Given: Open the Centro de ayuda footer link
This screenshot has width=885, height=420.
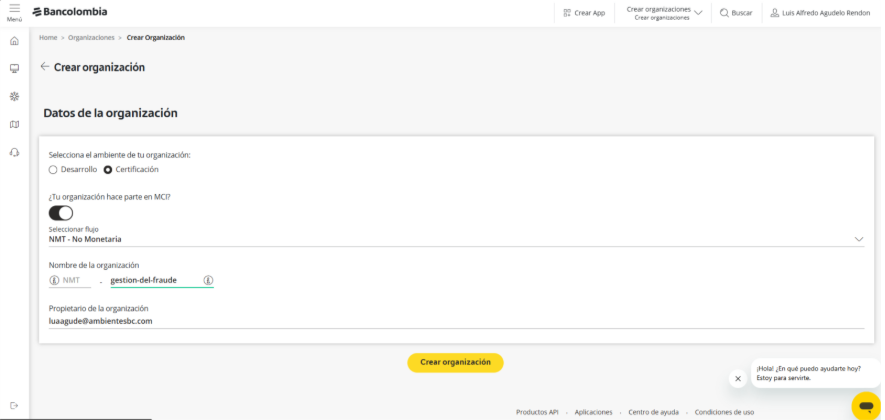Looking at the screenshot, I should (x=653, y=412).
